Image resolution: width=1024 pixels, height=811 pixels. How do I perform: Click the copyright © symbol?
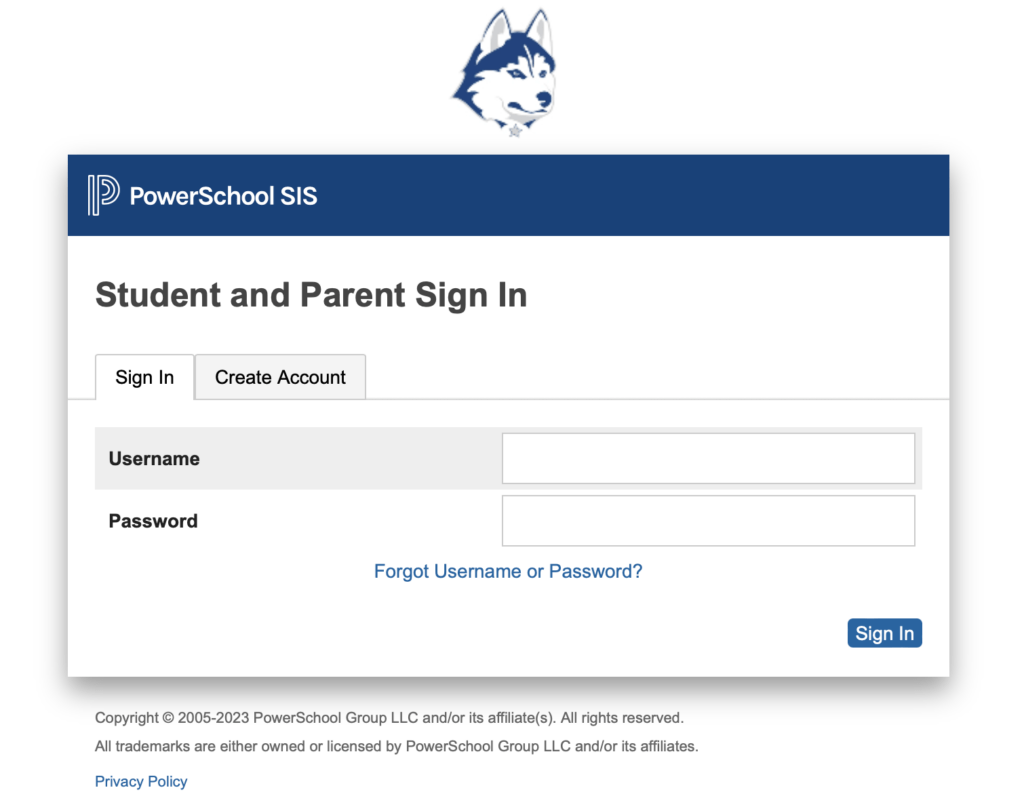click(x=168, y=718)
